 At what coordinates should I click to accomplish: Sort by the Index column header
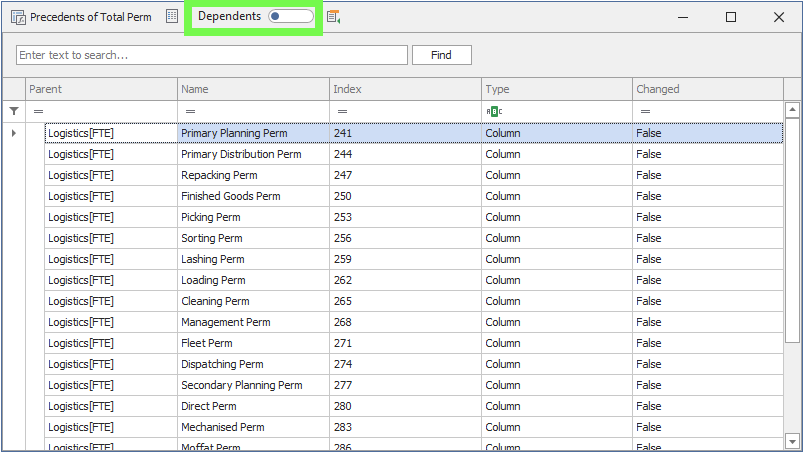click(405, 89)
